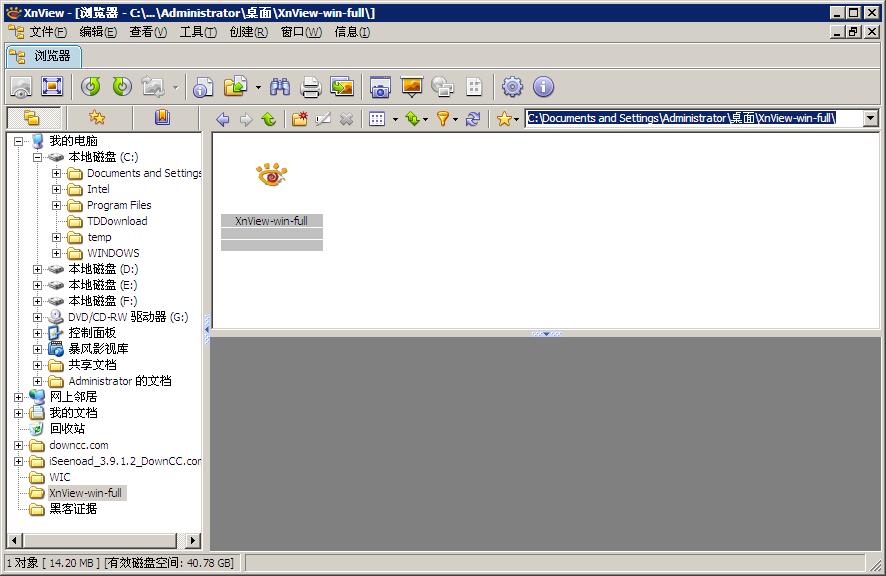Start the screen capture tool

pos(380,86)
